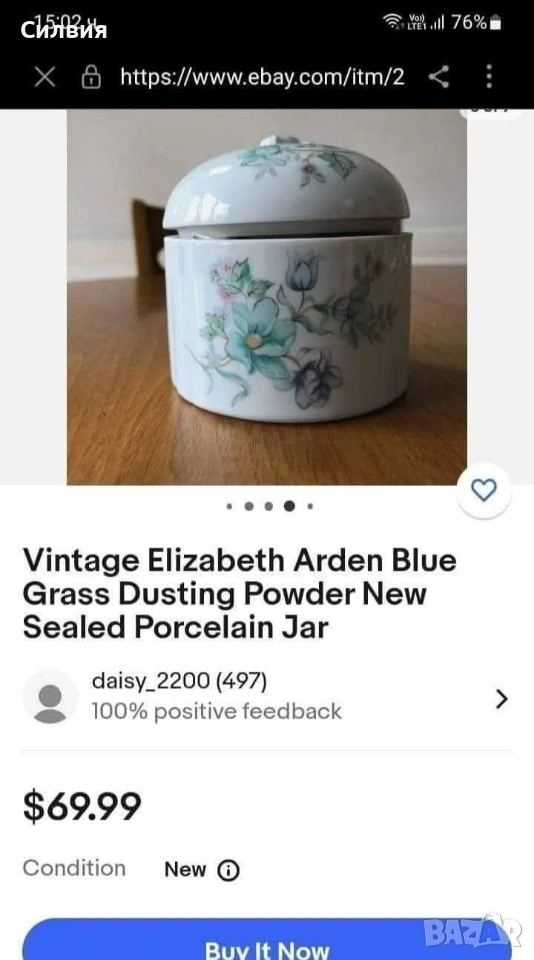Expand seller details with the chevron arrow

[x=502, y=699]
